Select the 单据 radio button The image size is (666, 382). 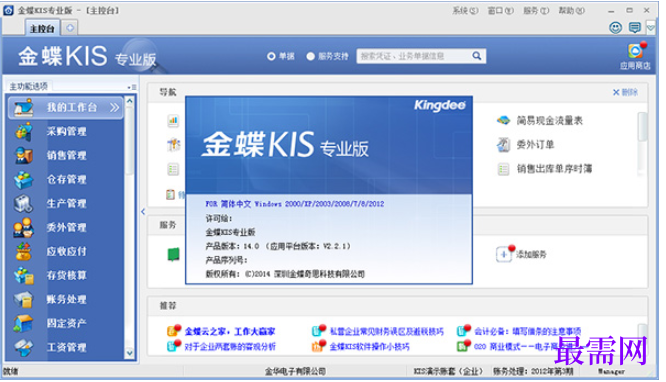[271, 56]
